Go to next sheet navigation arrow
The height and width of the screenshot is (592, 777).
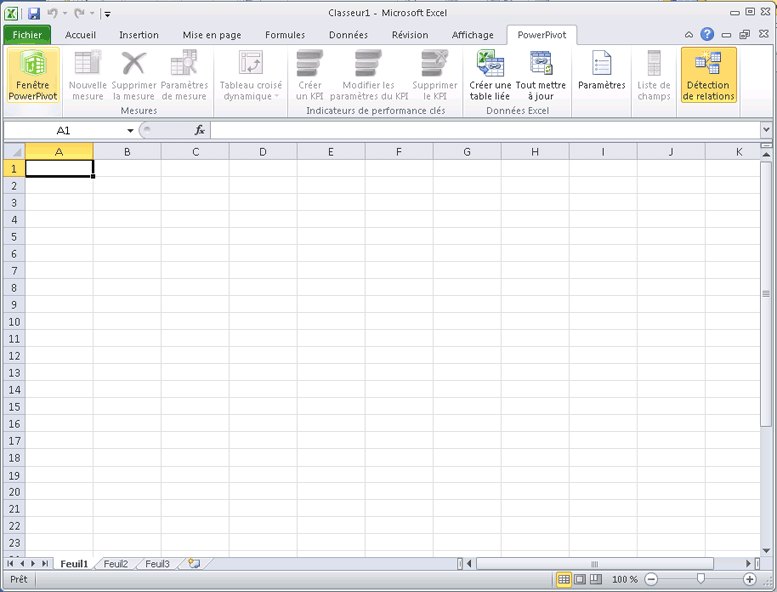33,564
